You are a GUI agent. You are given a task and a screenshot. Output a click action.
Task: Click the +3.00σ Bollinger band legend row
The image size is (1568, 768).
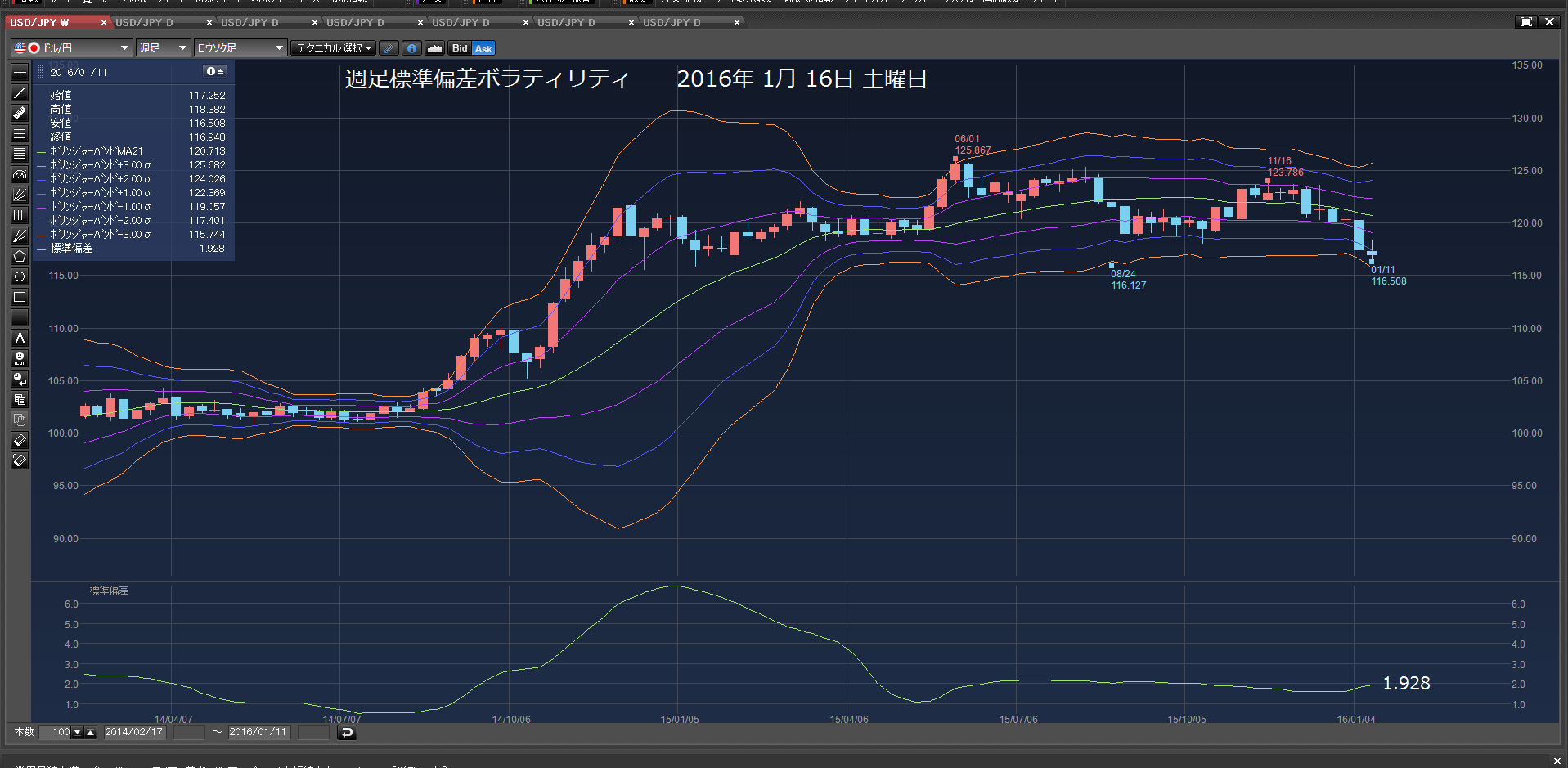132,165
